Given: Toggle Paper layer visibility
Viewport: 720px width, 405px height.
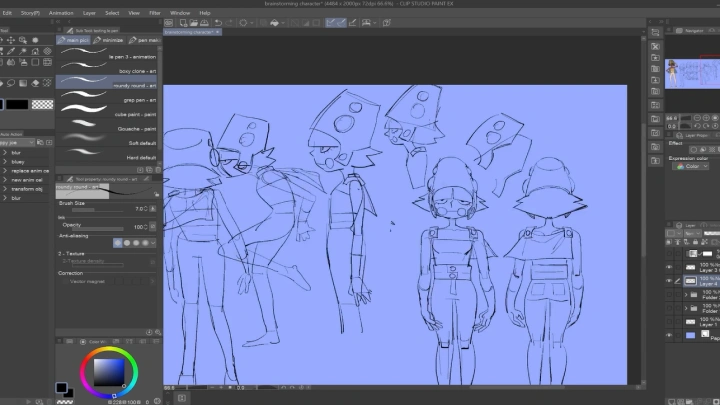Looking at the screenshot, I should coord(669,336).
